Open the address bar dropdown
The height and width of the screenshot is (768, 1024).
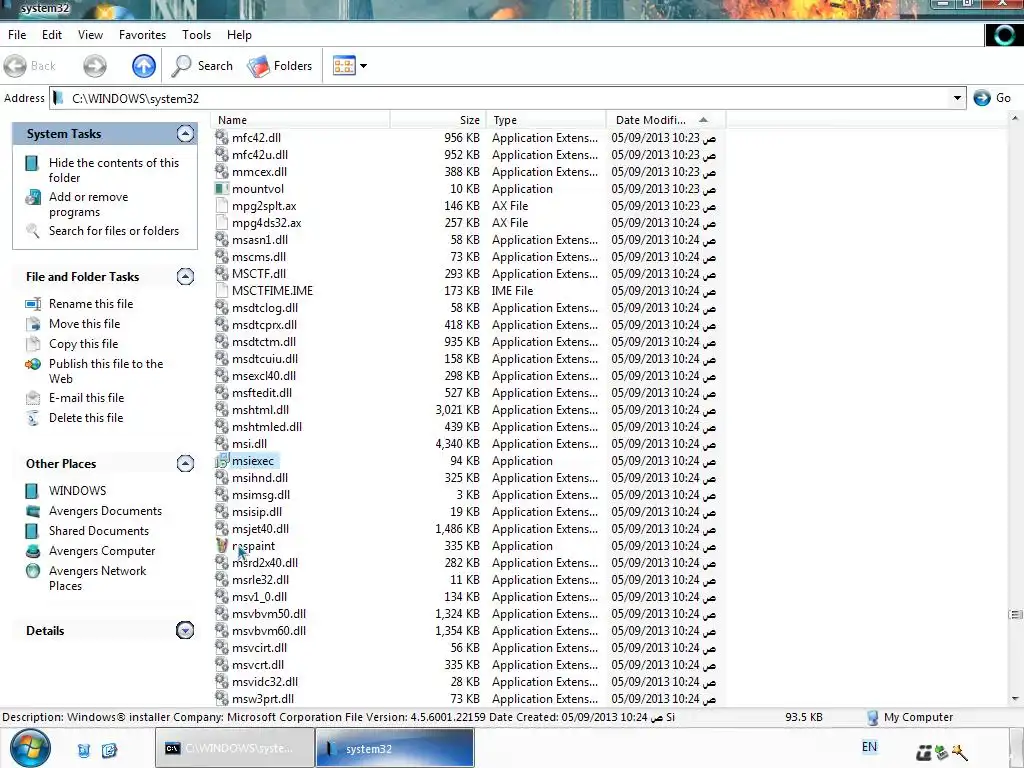(957, 99)
